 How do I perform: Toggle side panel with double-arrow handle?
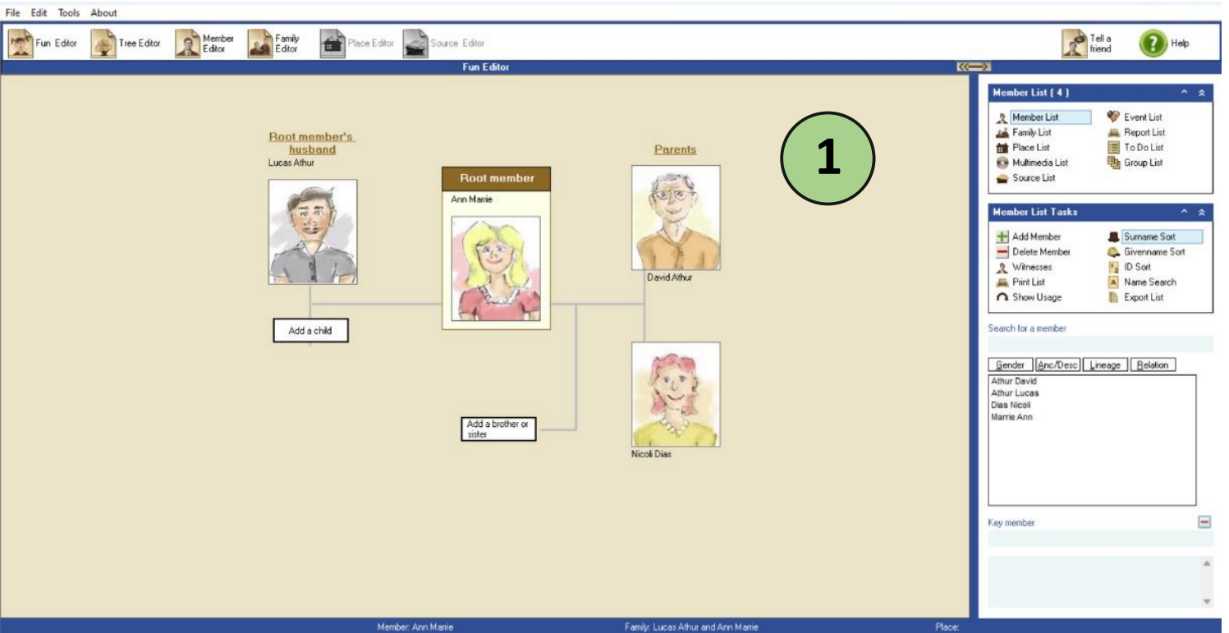(x=973, y=67)
